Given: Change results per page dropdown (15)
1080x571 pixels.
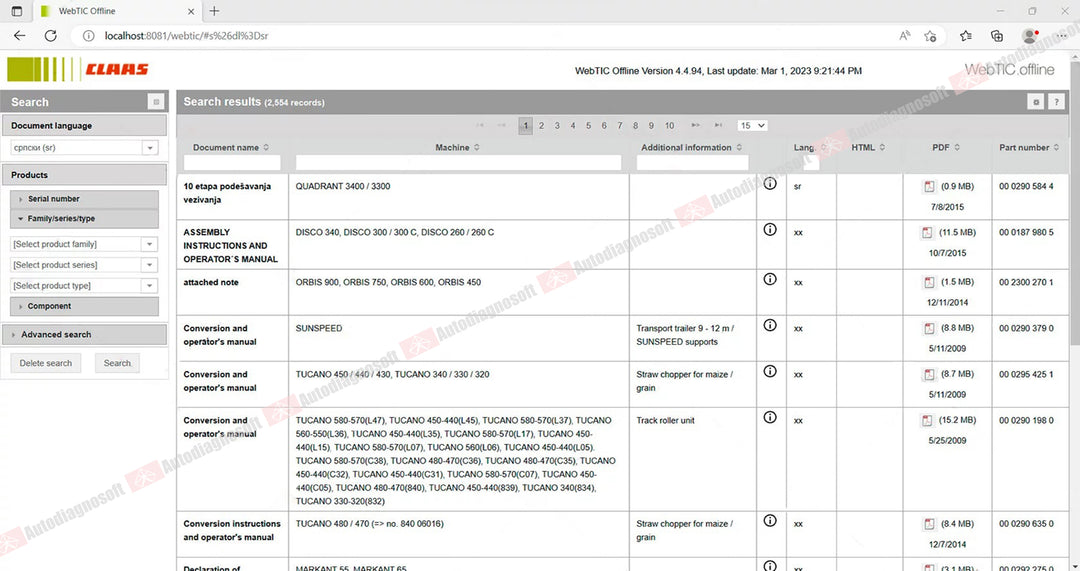Looking at the screenshot, I should 752,125.
